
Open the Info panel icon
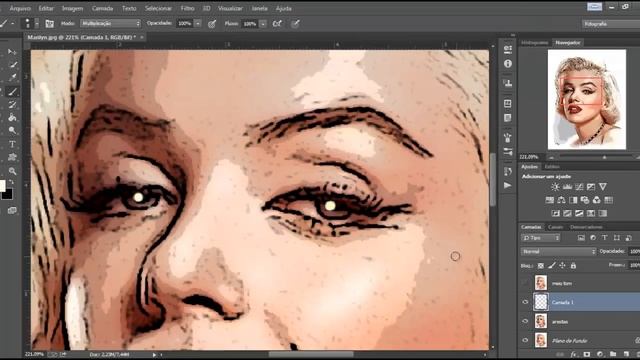[x=508, y=64]
